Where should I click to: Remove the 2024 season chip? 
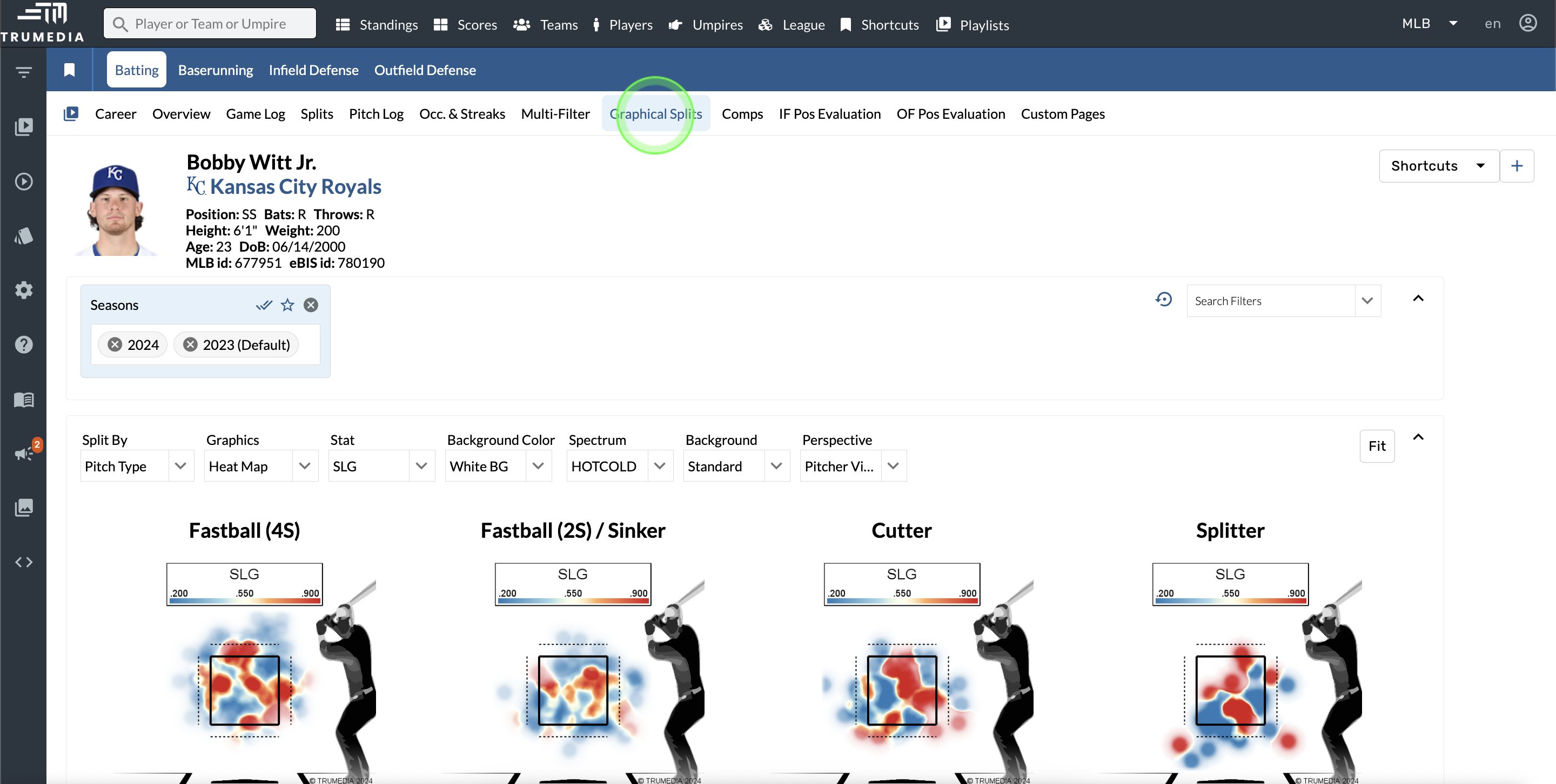pyautogui.click(x=115, y=344)
